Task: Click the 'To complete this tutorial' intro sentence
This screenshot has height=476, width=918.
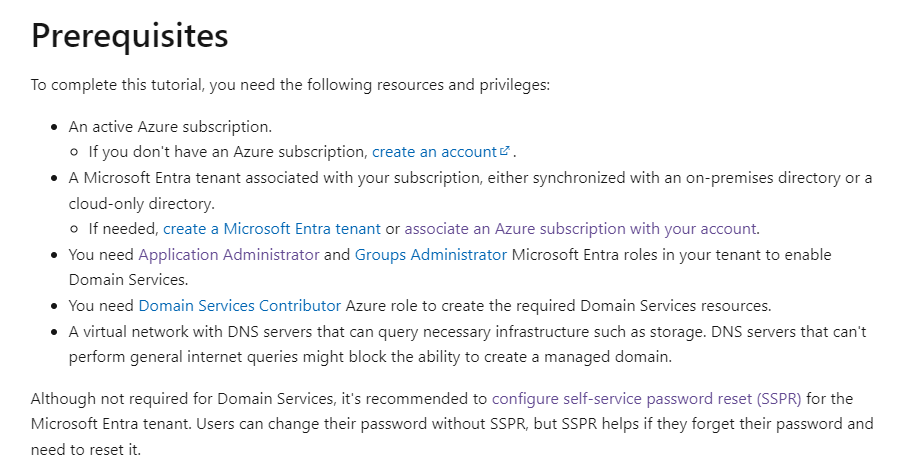Action: pos(290,85)
